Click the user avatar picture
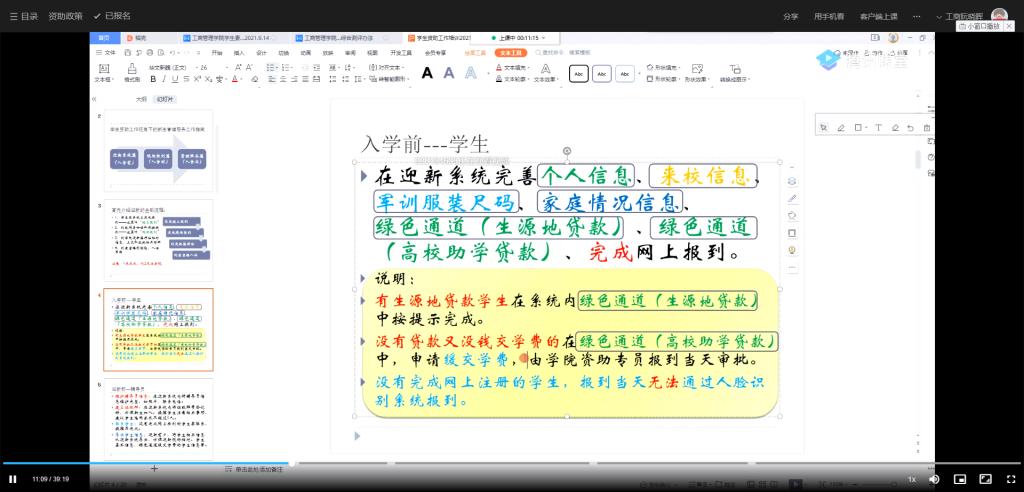Viewport: 1024px width, 492px height. (999, 16)
